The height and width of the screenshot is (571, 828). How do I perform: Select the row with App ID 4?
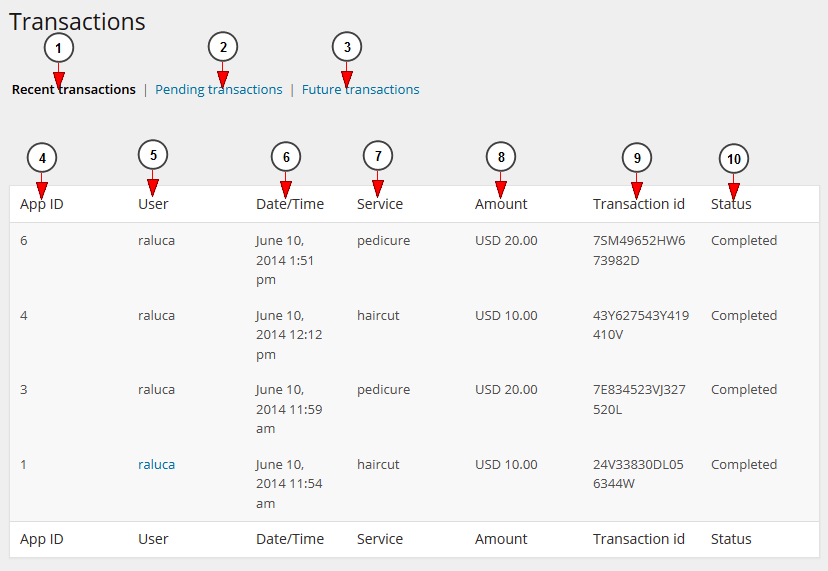[x=415, y=335]
